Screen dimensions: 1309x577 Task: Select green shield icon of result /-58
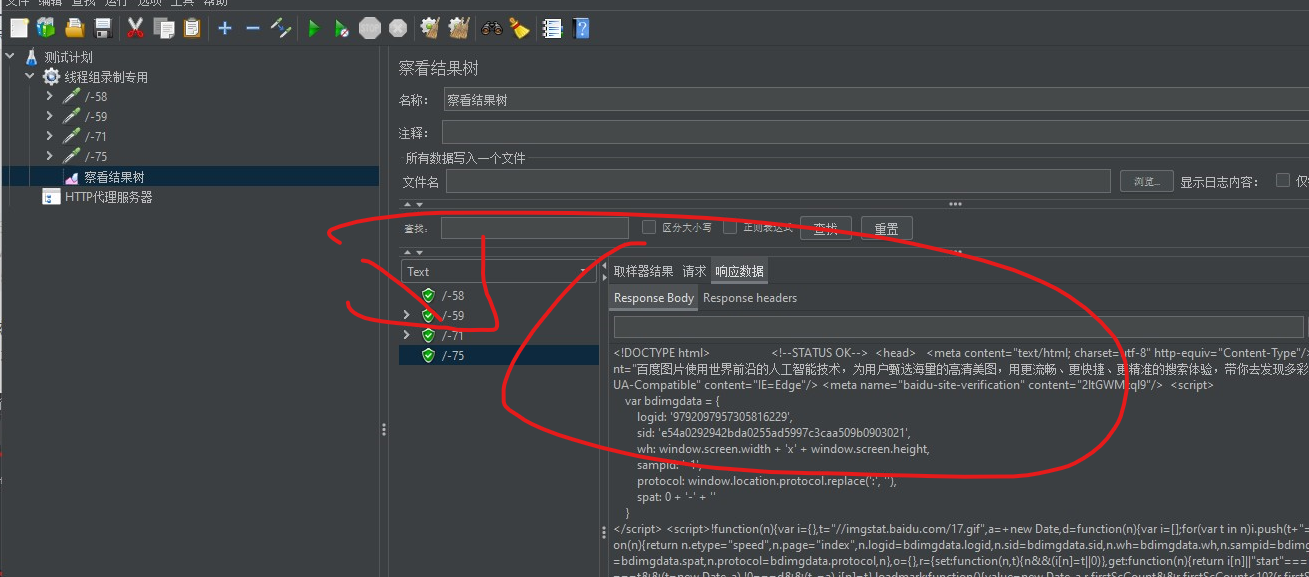click(428, 295)
